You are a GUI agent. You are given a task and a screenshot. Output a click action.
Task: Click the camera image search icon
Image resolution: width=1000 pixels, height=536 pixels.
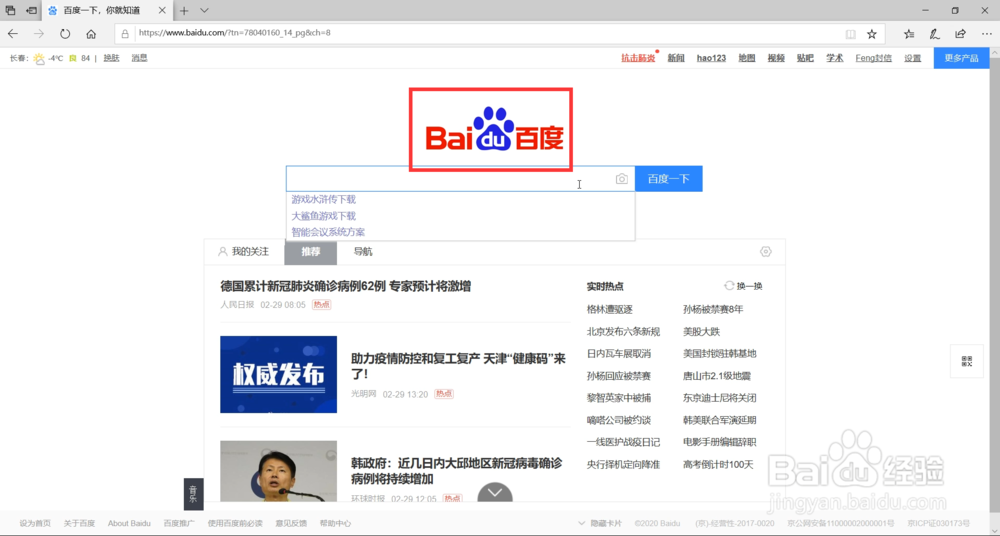[x=621, y=179]
